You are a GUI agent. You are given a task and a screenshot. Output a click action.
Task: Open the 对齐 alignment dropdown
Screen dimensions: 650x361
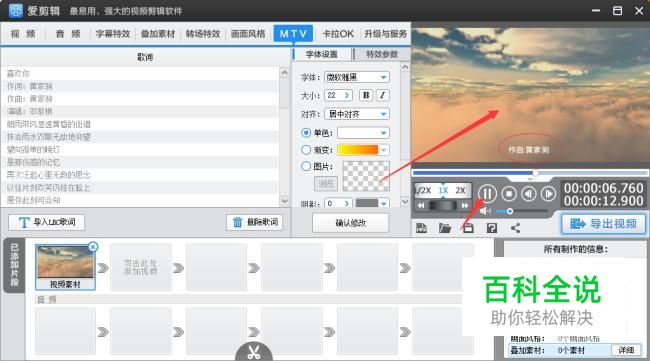pos(357,114)
